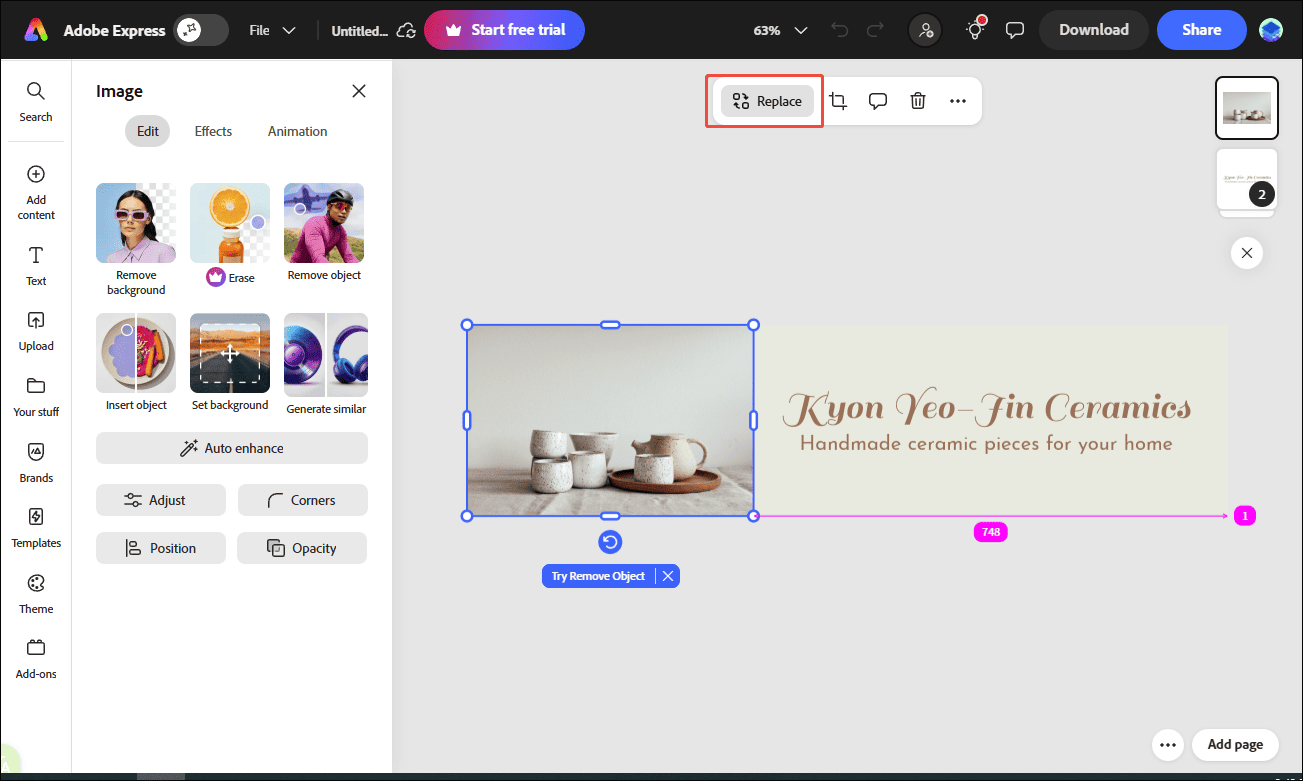The image size is (1303, 781).
Task: Click the Replace button
Action: 766,100
